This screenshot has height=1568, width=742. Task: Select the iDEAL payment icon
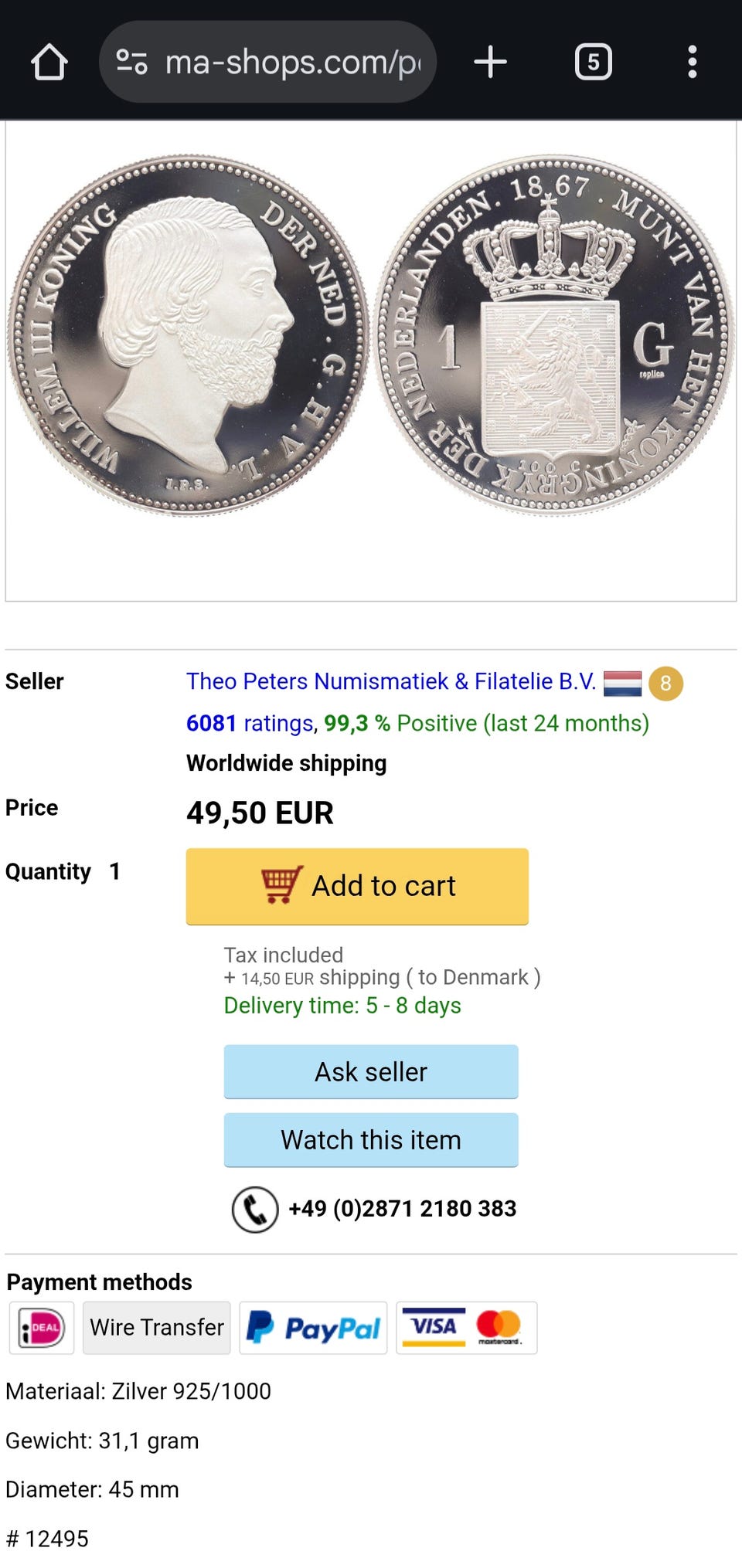42,1328
